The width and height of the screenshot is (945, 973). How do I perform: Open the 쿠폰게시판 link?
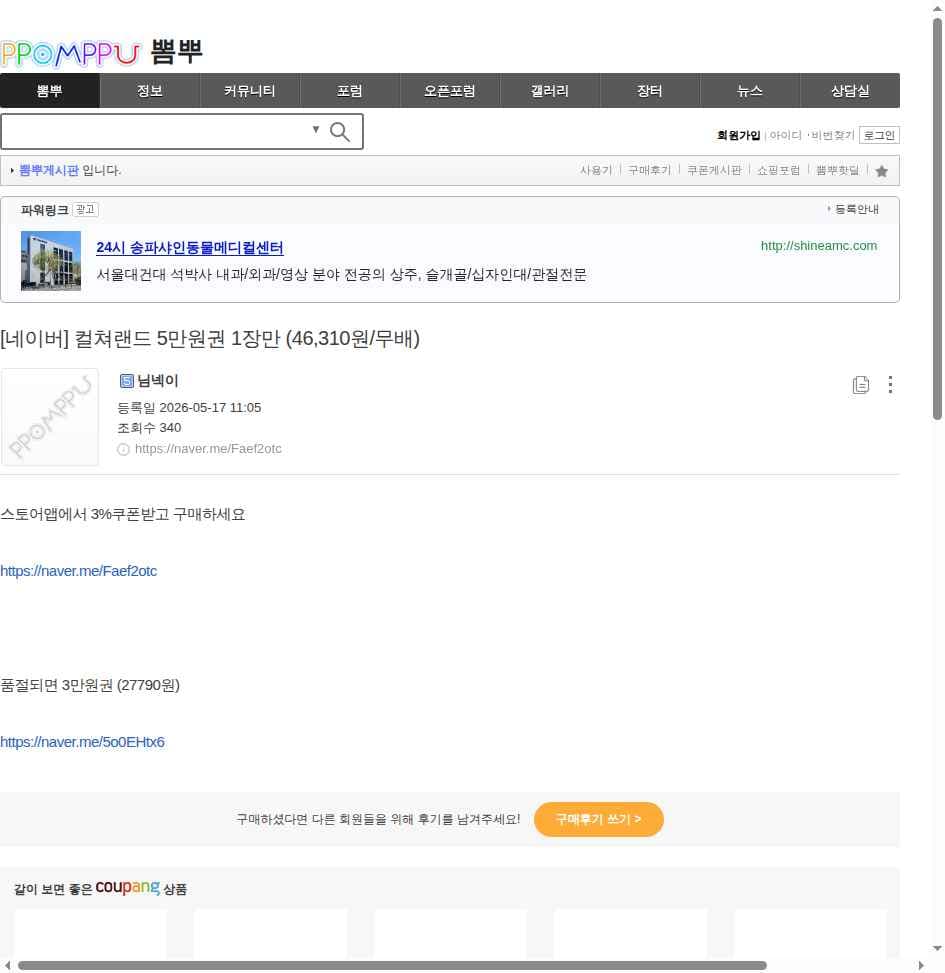pos(714,170)
